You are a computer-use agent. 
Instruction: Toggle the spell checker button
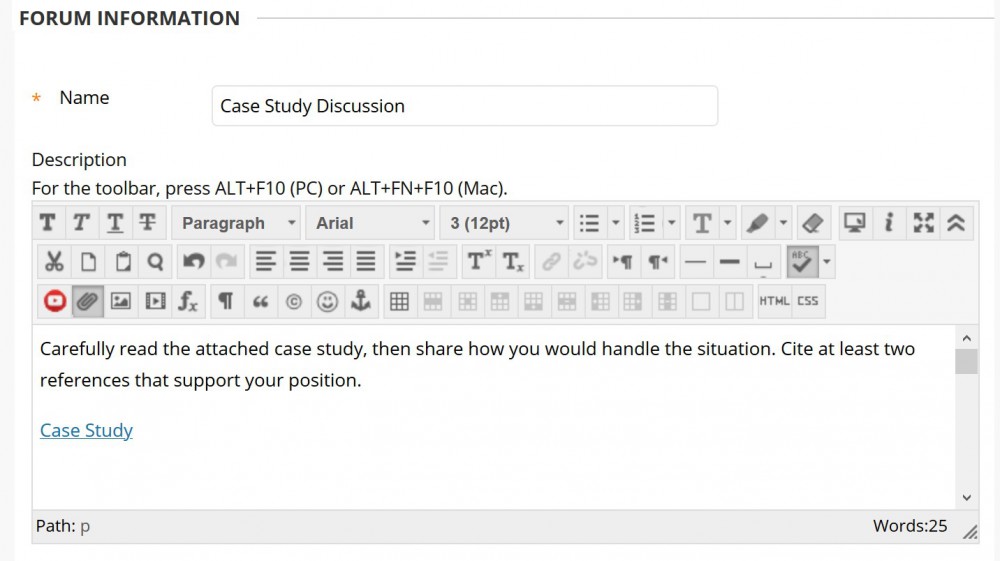coord(802,262)
